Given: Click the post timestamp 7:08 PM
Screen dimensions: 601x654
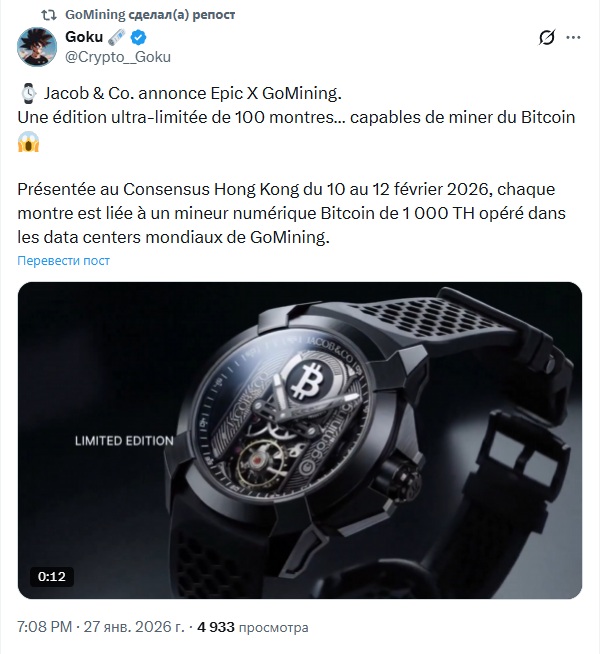Looking at the screenshot, I should 45,627.
